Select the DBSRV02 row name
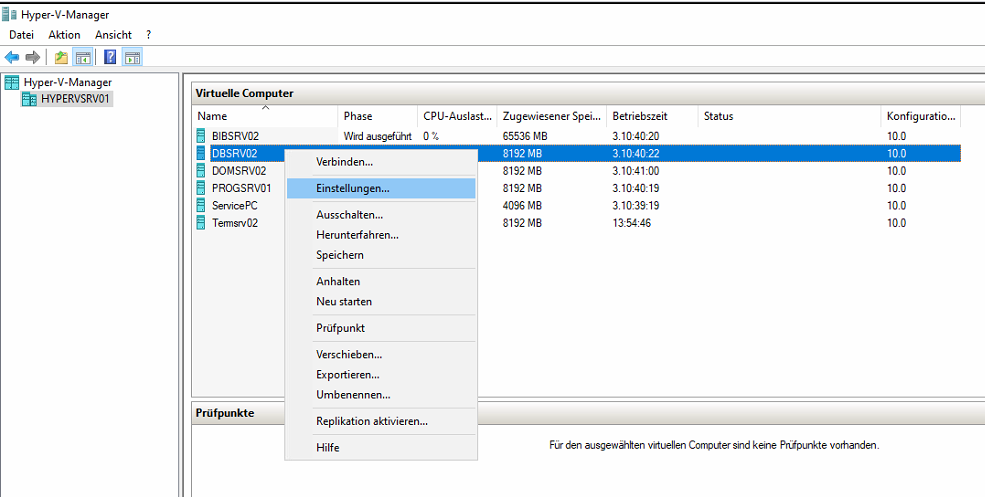This screenshot has width=985, height=497. coord(235,153)
